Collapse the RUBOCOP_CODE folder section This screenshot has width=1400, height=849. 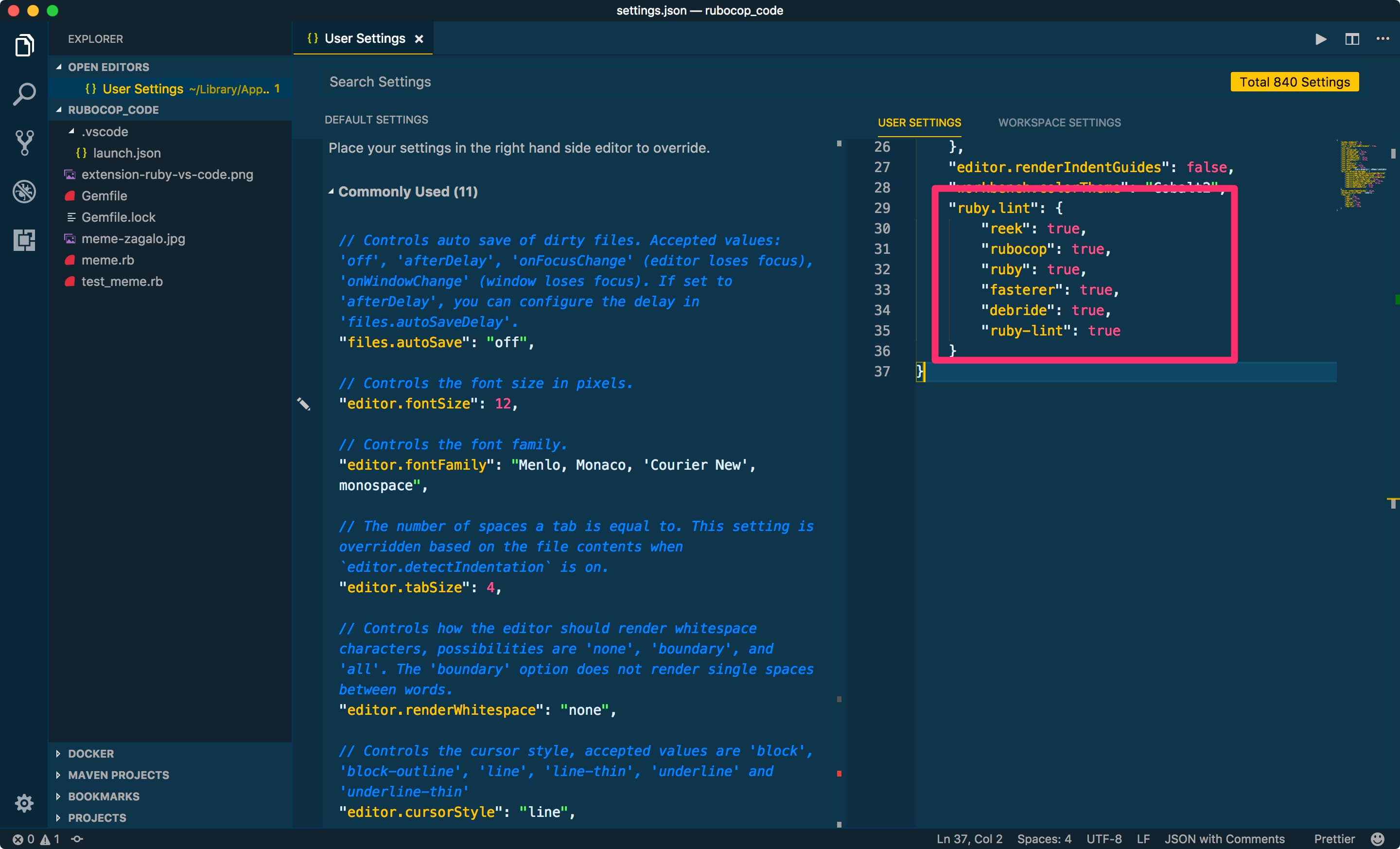[58, 110]
